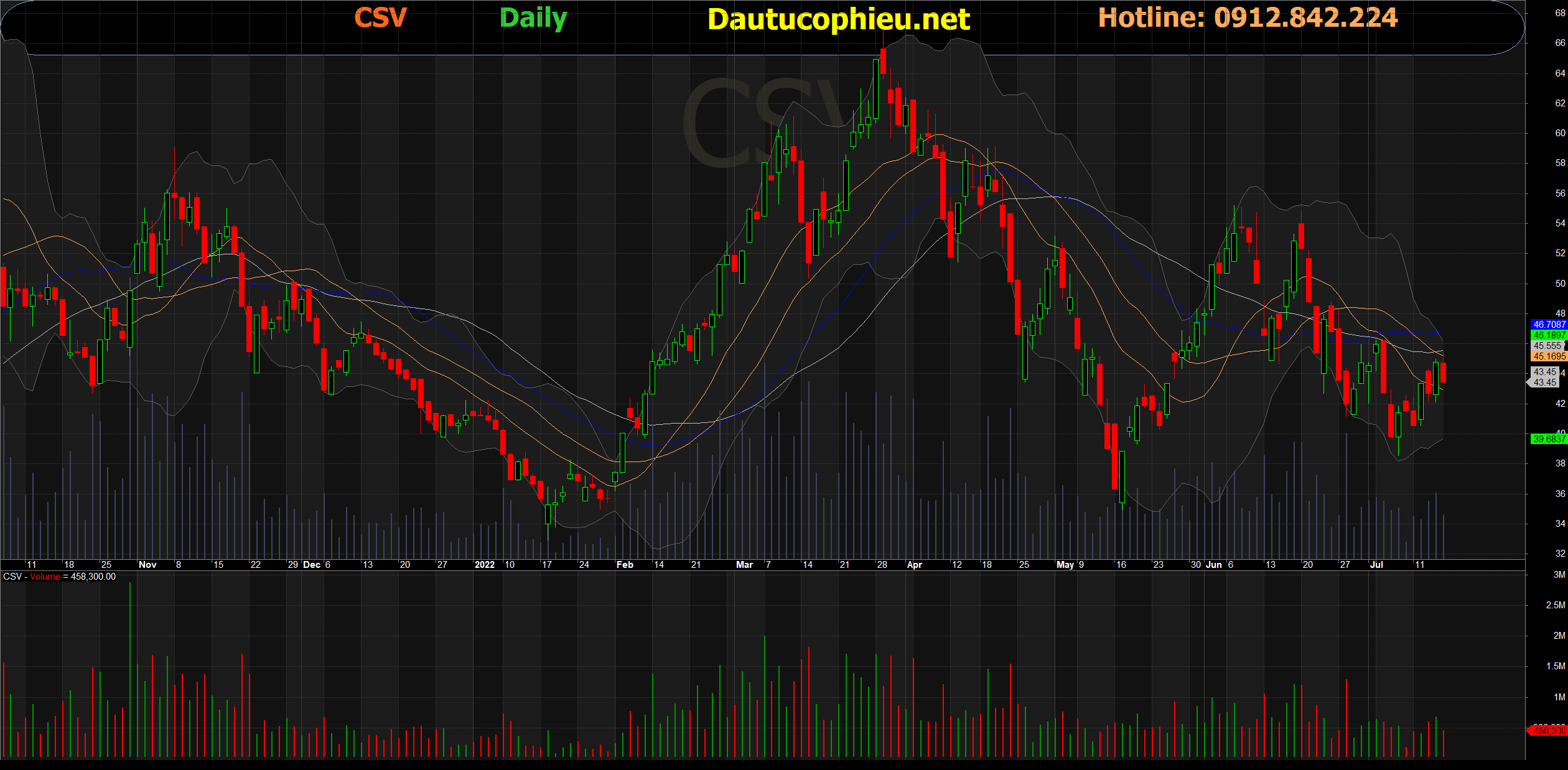Click the Dec label on date axis
The height and width of the screenshot is (770, 1568).
click(312, 565)
